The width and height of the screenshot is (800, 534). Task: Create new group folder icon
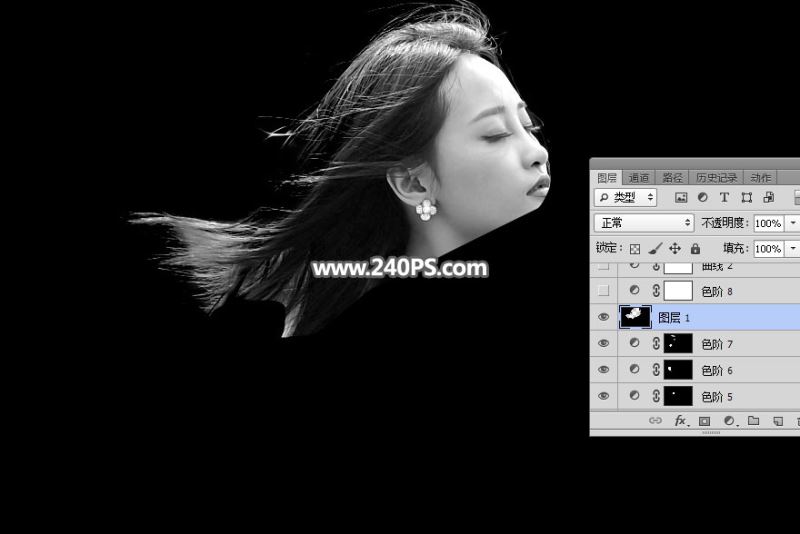click(x=754, y=421)
